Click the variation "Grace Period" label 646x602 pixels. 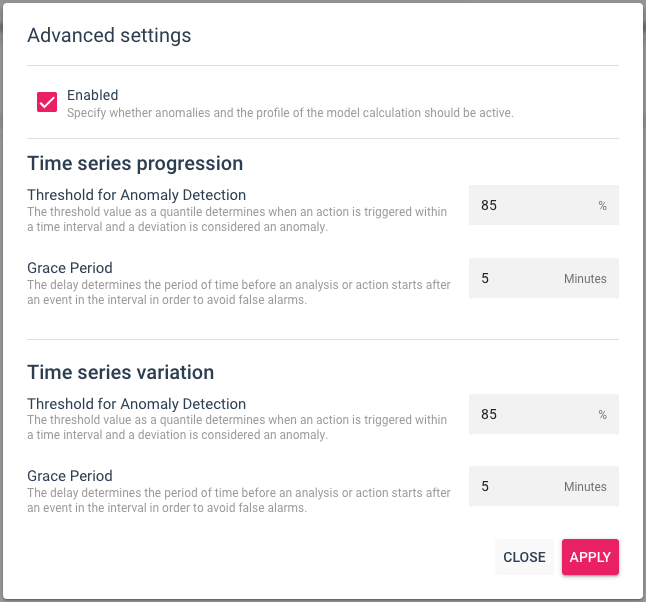(x=70, y=476)
